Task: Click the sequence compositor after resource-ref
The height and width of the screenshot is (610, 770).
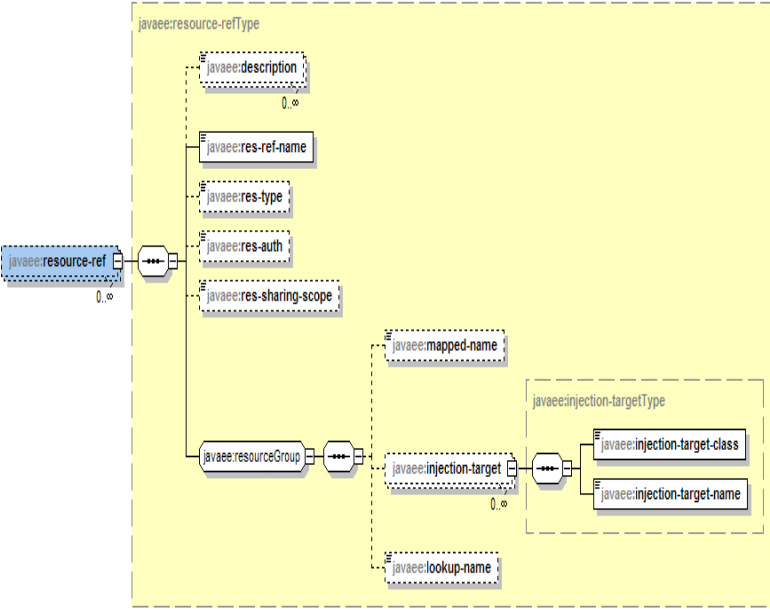Action: tap(153, 261)
